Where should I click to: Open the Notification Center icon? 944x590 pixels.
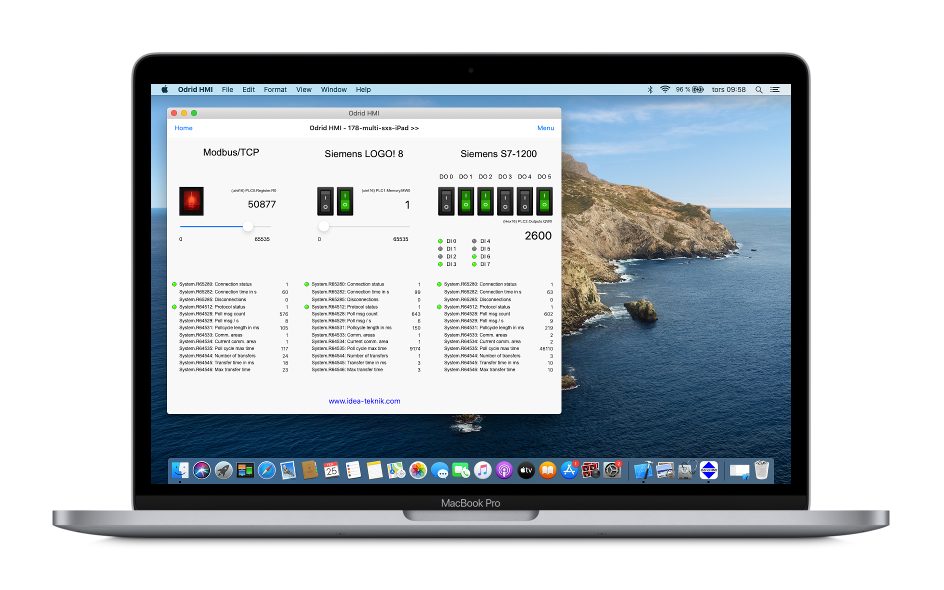pyautogui.click(x=775, y=90)
